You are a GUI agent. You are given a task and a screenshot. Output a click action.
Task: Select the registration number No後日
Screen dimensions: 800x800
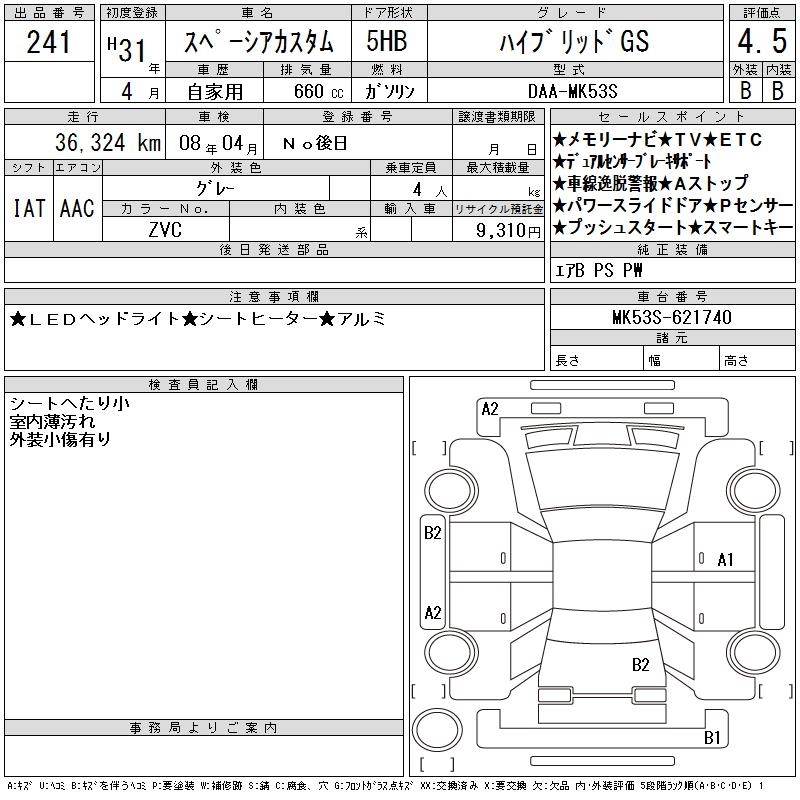(x=315, y=143)
